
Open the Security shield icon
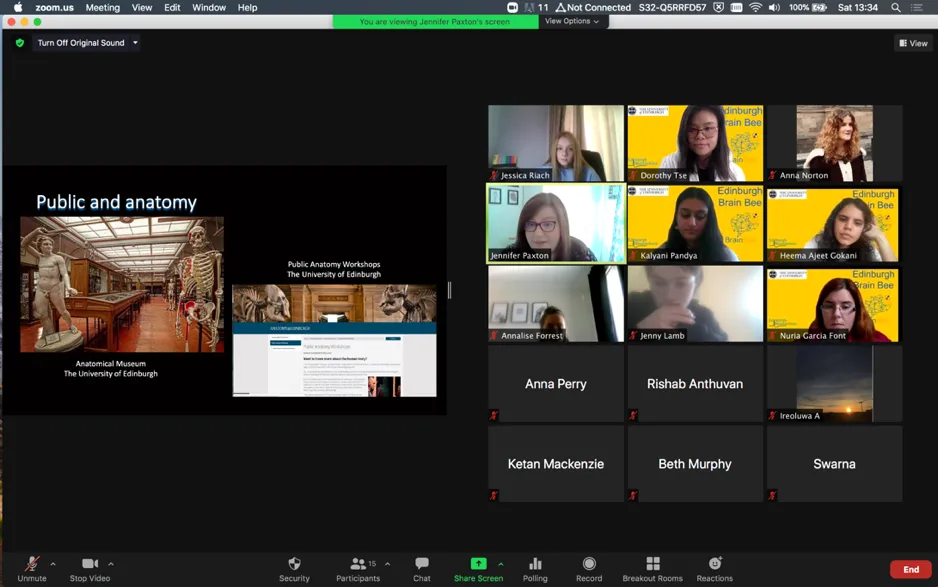(294, 565)
